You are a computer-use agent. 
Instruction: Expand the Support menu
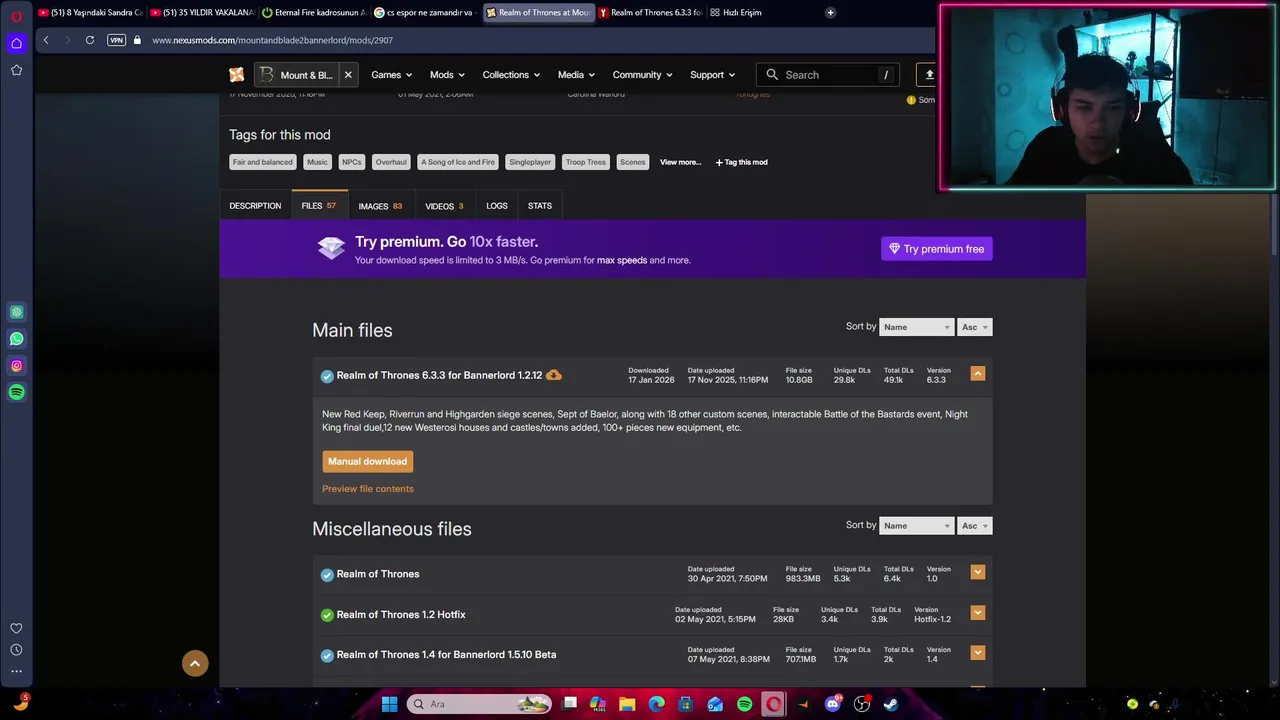(712, 75)
